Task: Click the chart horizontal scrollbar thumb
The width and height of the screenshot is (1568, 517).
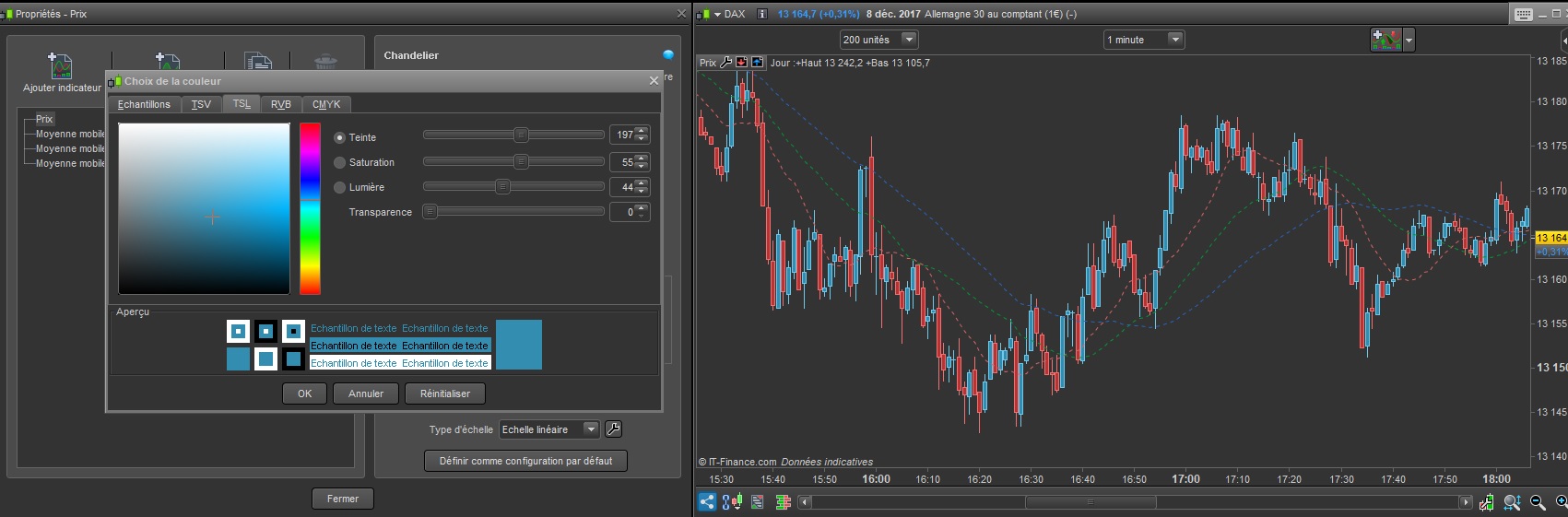Action: point(1091,502)
